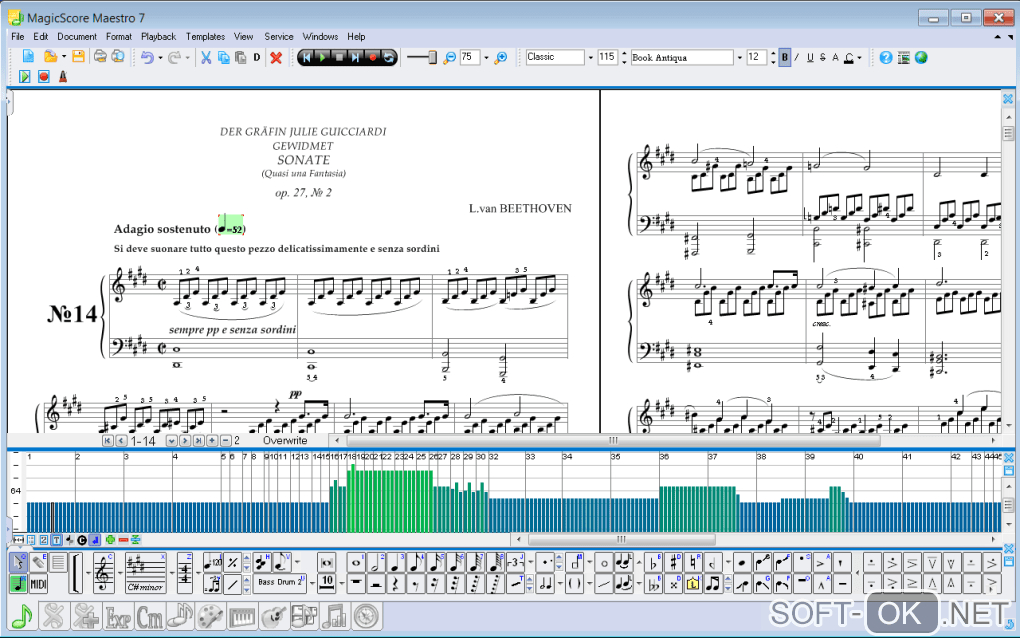Open the Document menu
The height and width of the screenshot is (638, 1020).
click(x=77, y=37)
